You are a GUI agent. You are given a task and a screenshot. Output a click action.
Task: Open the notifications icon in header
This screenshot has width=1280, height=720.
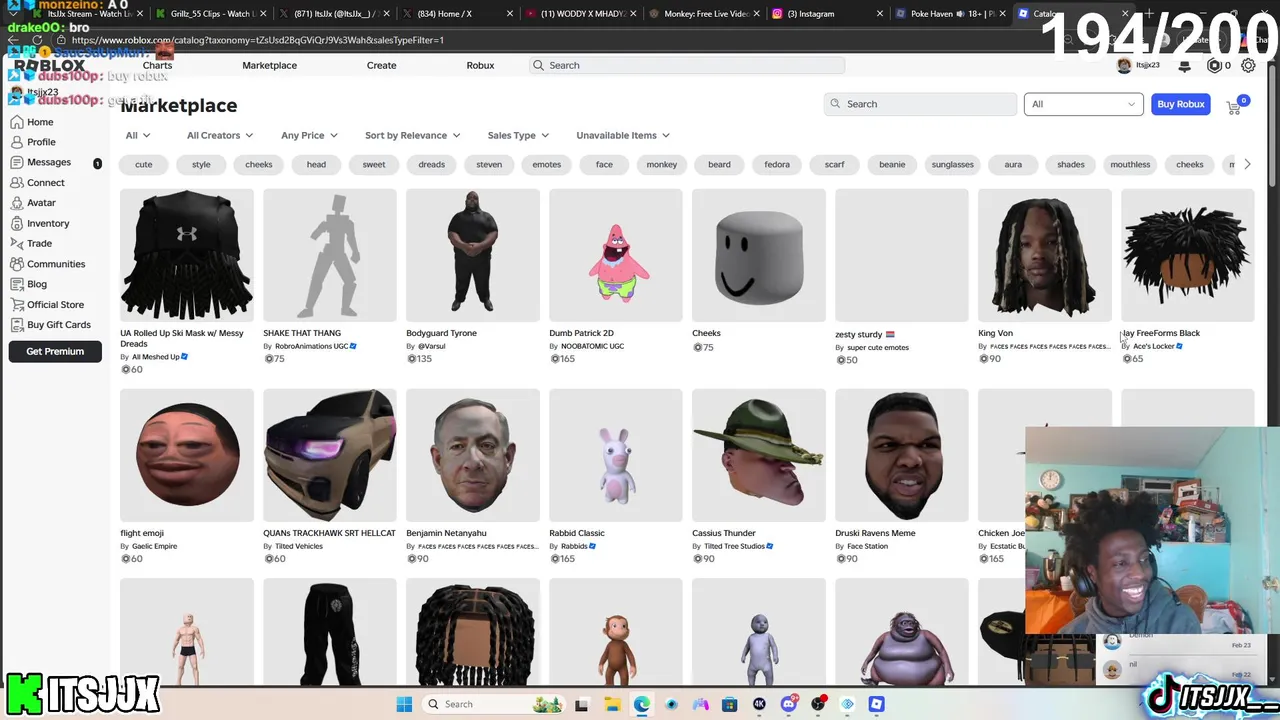[x=1185, y=66]
